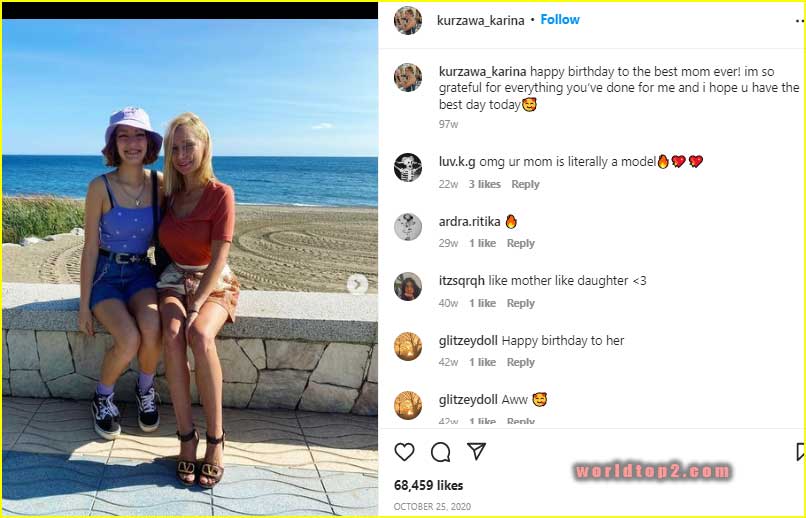This screenshot has height=518, width=806.
Task: Reply to luv.k.g's comment
Action: tap(525, 184)
